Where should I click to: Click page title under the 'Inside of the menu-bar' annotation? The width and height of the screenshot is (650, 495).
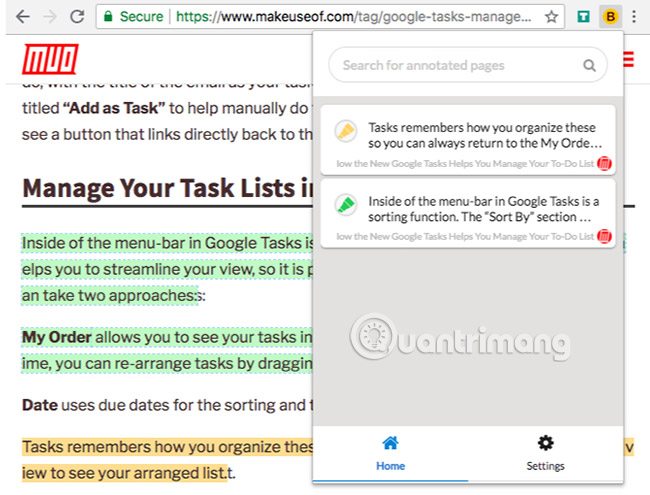(x=465, y=237)
